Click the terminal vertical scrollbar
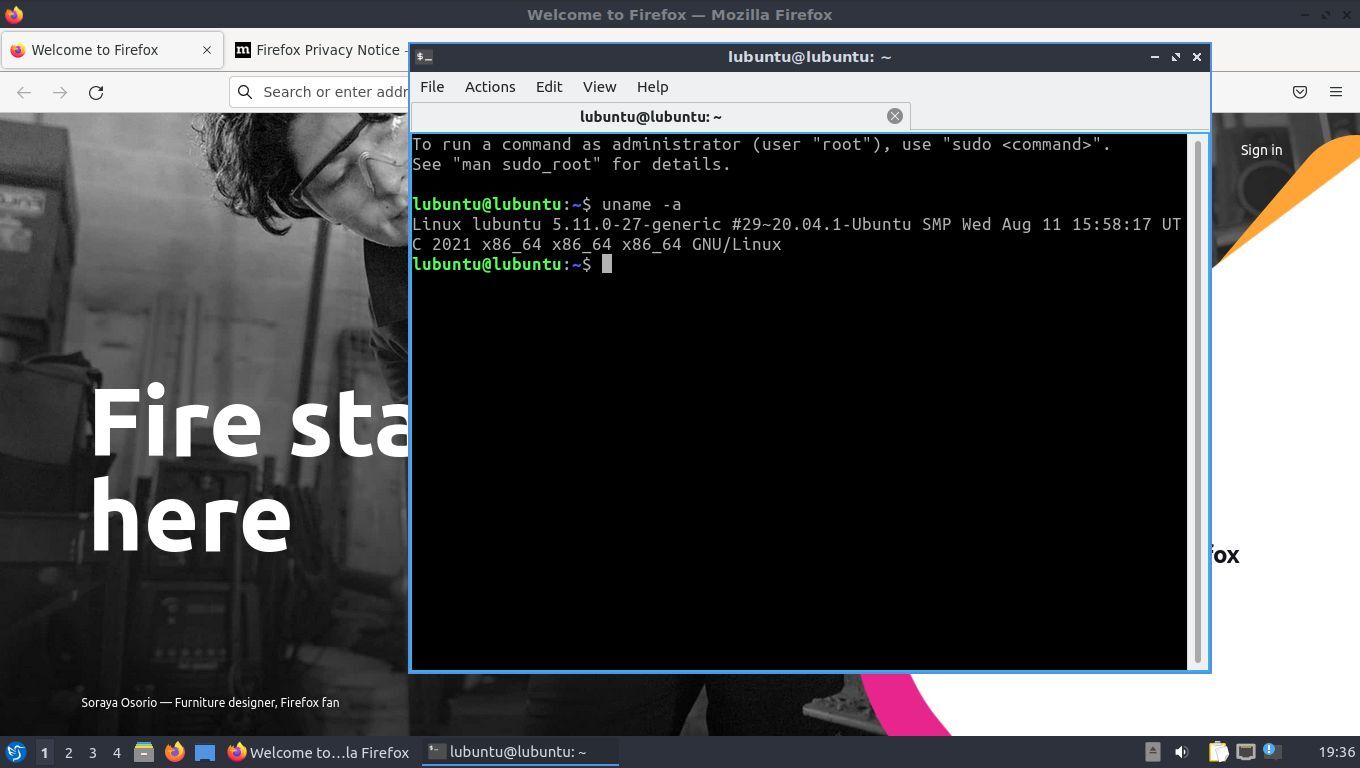Image resolution: width=1360 pixels, height=768 pixels. (x=1198, y=400)
